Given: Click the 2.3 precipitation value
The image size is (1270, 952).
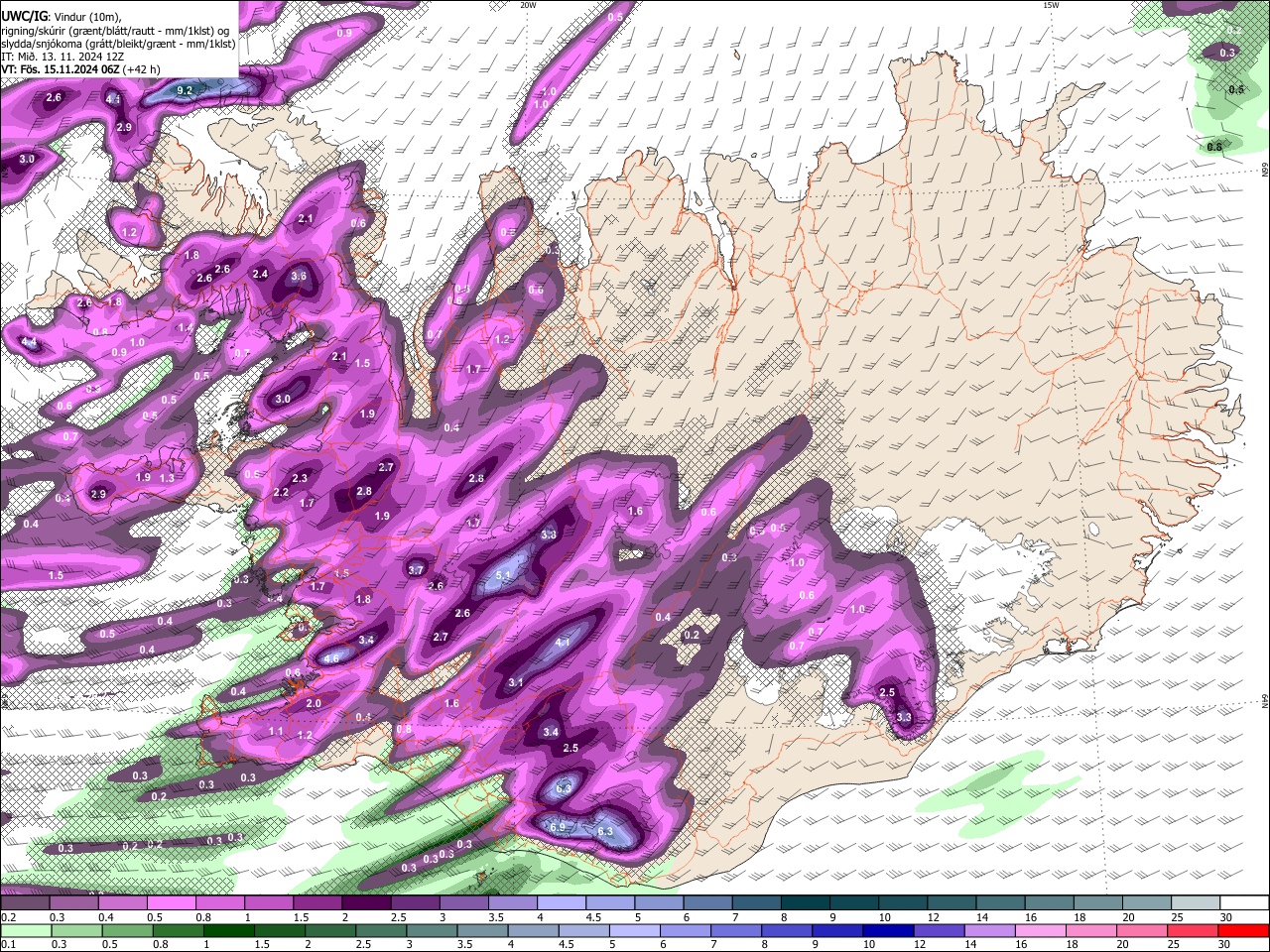Looking at the screenshot, I should click(x=300, y=478).
